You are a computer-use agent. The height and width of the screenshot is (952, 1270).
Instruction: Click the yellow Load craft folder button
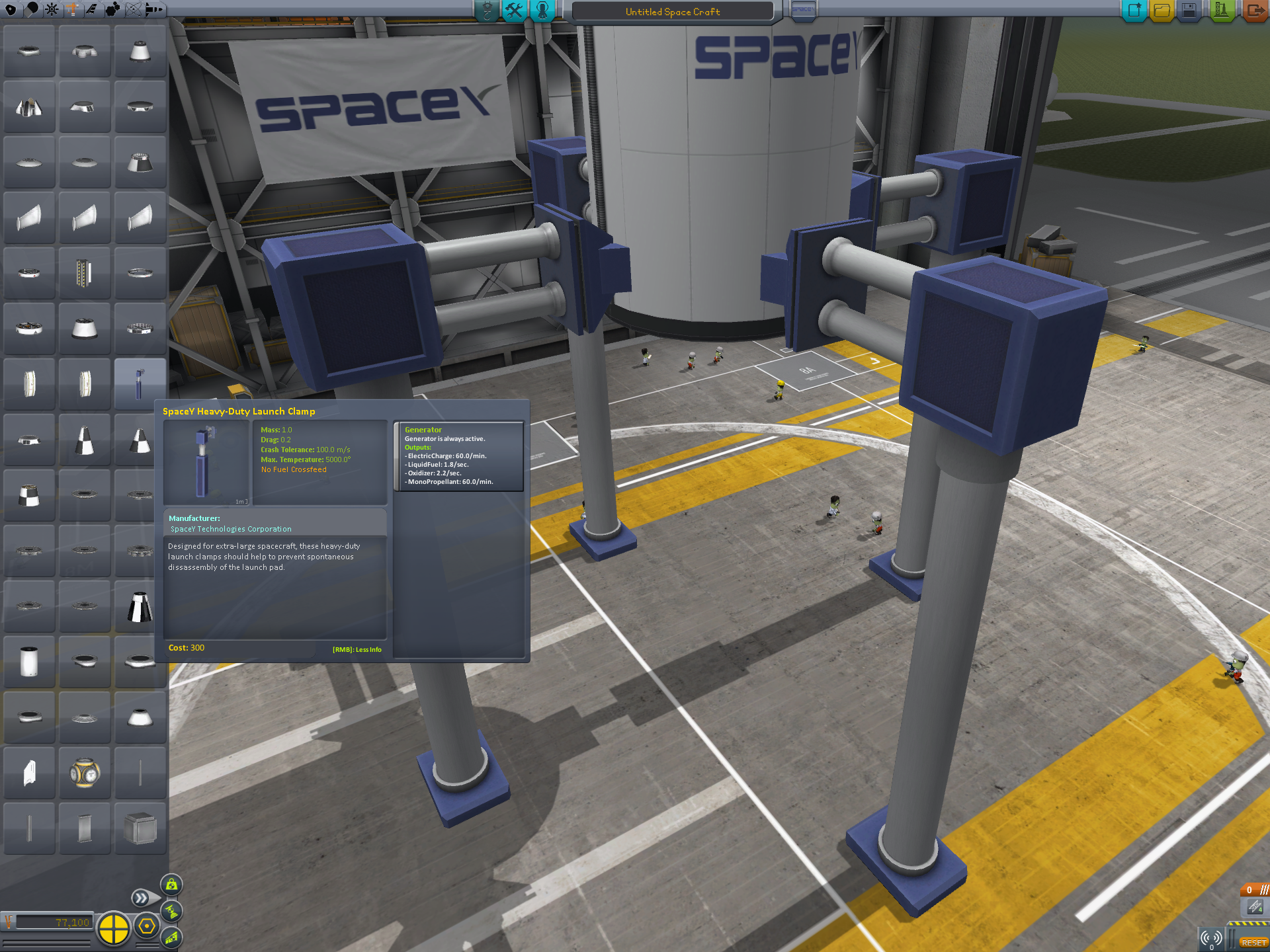1162,11
